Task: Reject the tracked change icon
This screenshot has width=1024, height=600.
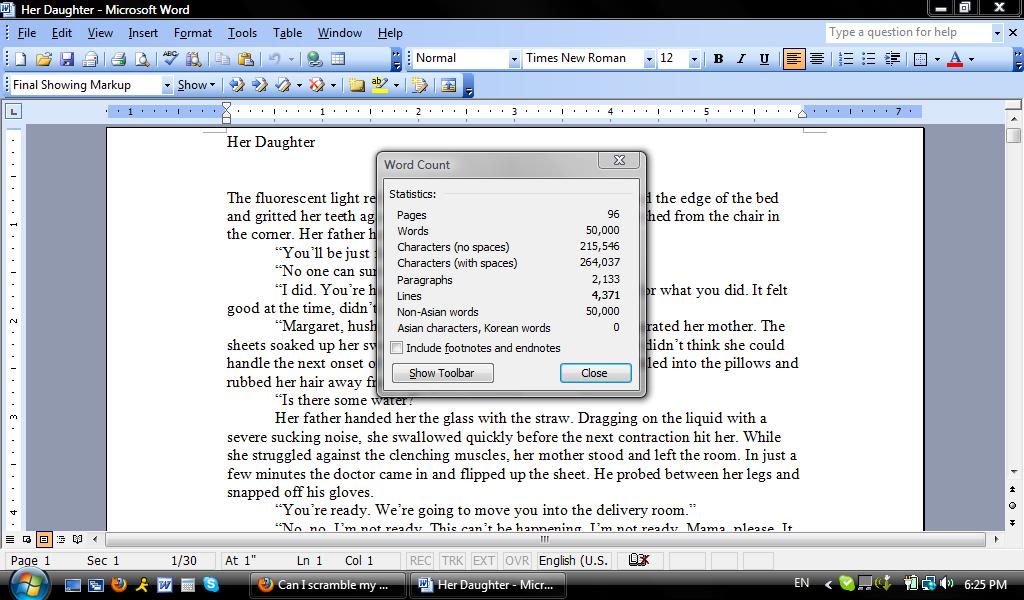Action: 317,85
